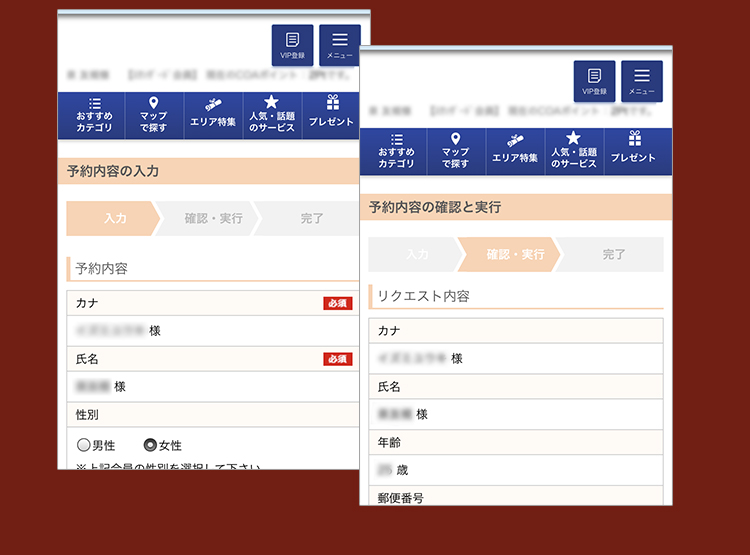Open プレゼント on the 確認と実行 page
The height and width of the screenshot is (555, 750).
click(633, 152)
